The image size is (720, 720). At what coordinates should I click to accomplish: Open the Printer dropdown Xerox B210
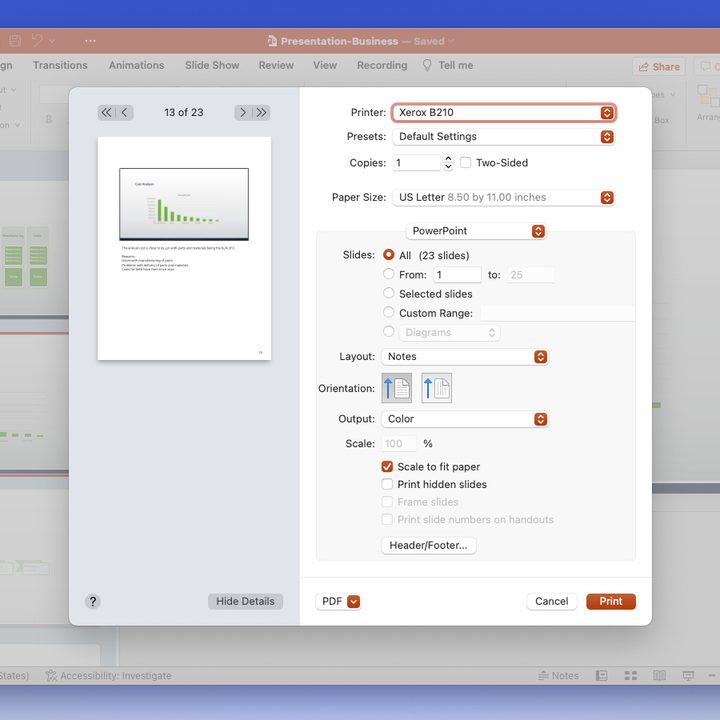point(503,112)
